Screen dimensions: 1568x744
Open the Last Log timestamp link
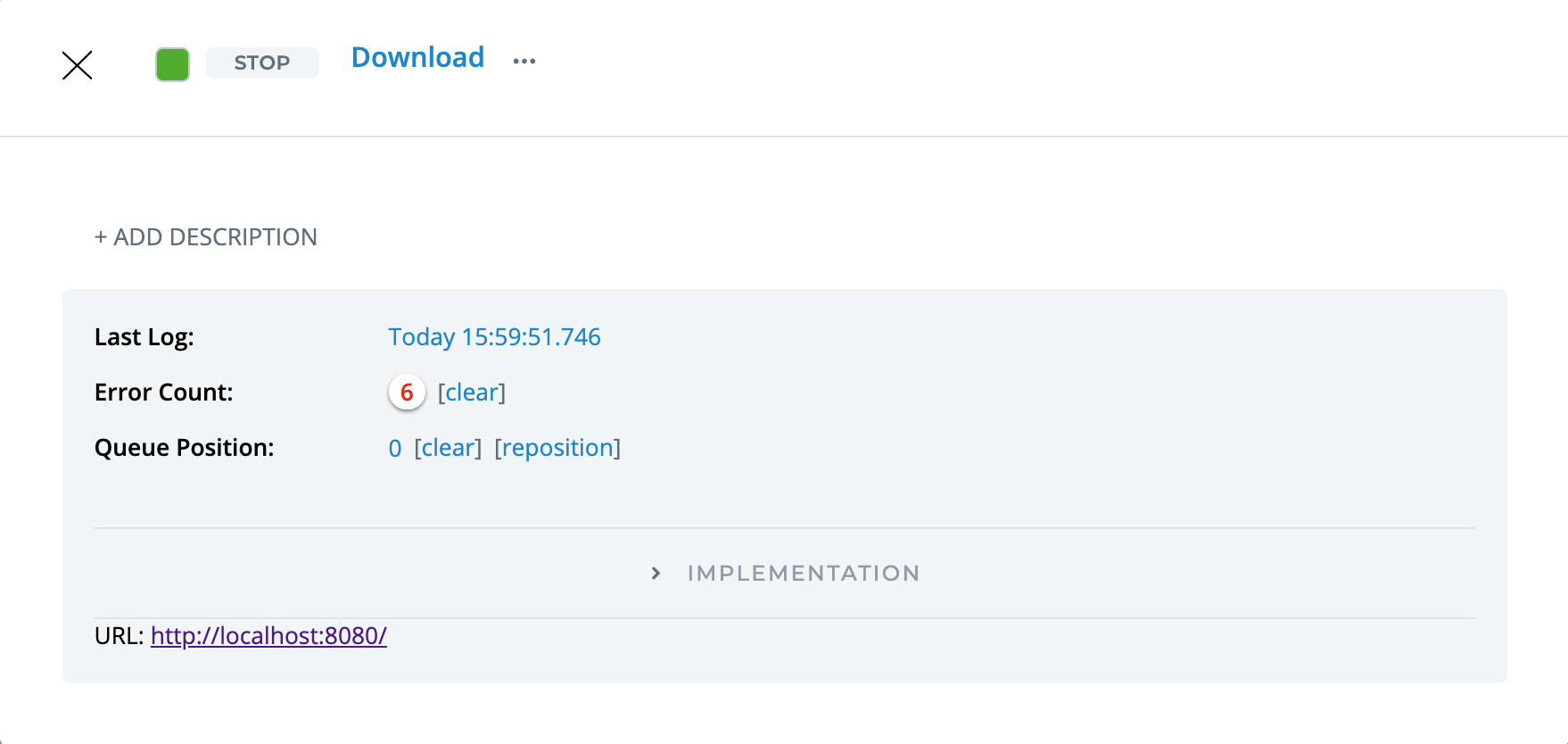click(494, 337)
